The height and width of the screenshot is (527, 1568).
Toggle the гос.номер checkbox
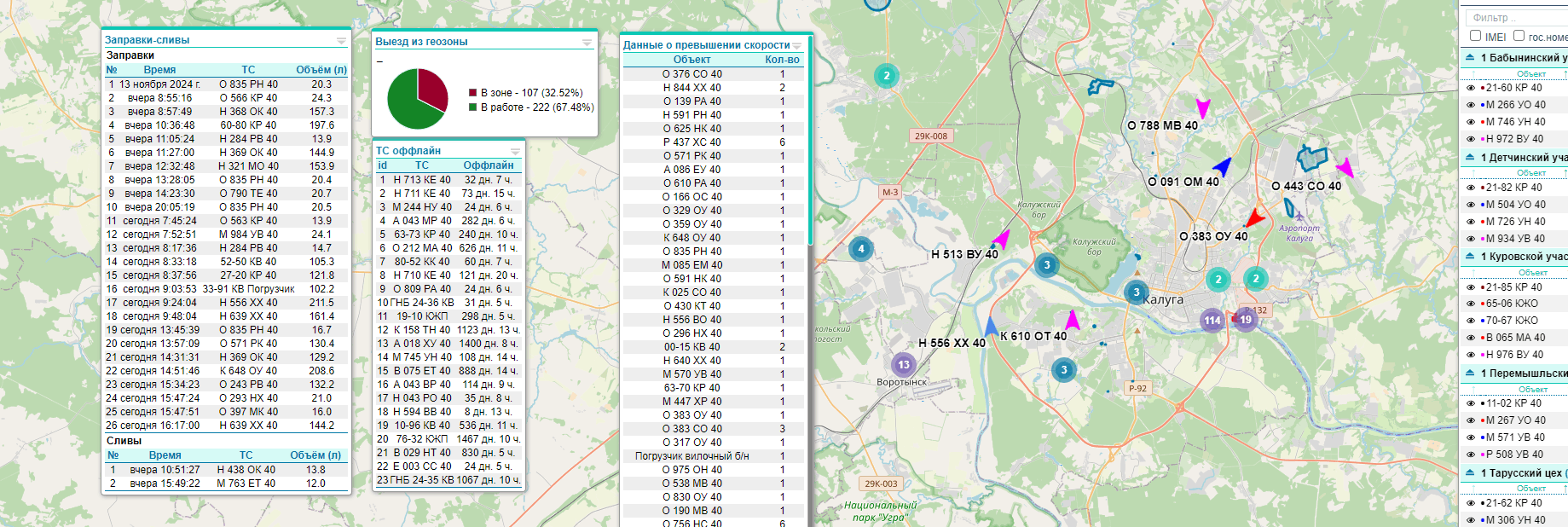coord(1519,36)
